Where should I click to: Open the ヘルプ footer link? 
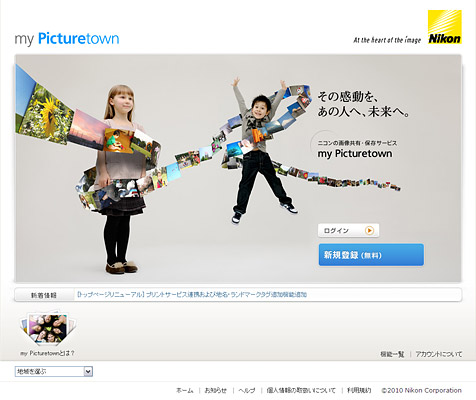pos(247,390)
